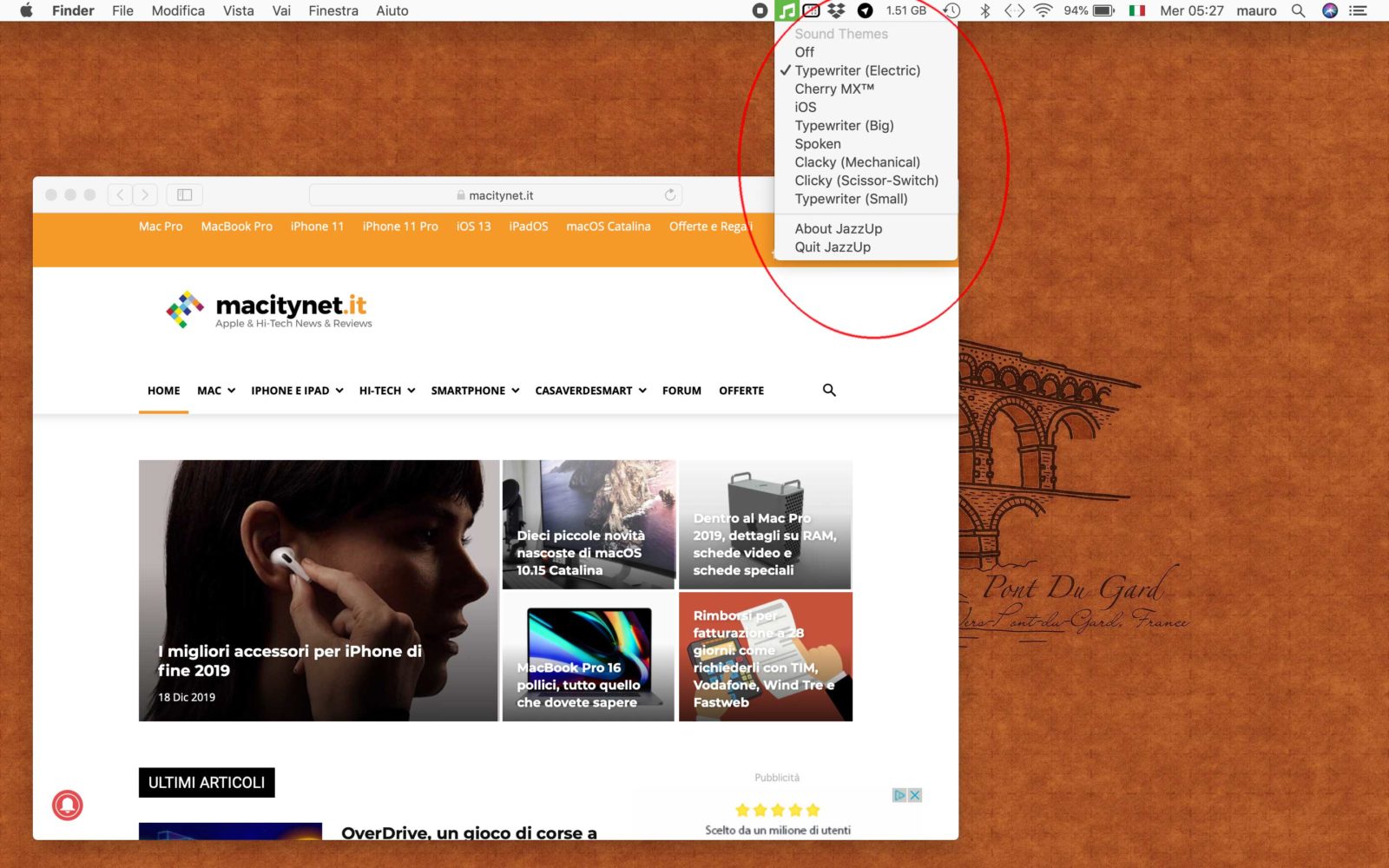This screenshot has height=868, width=1389.
Task: Open the MacBook Pro 16 pollici article card
Action: 589,657
